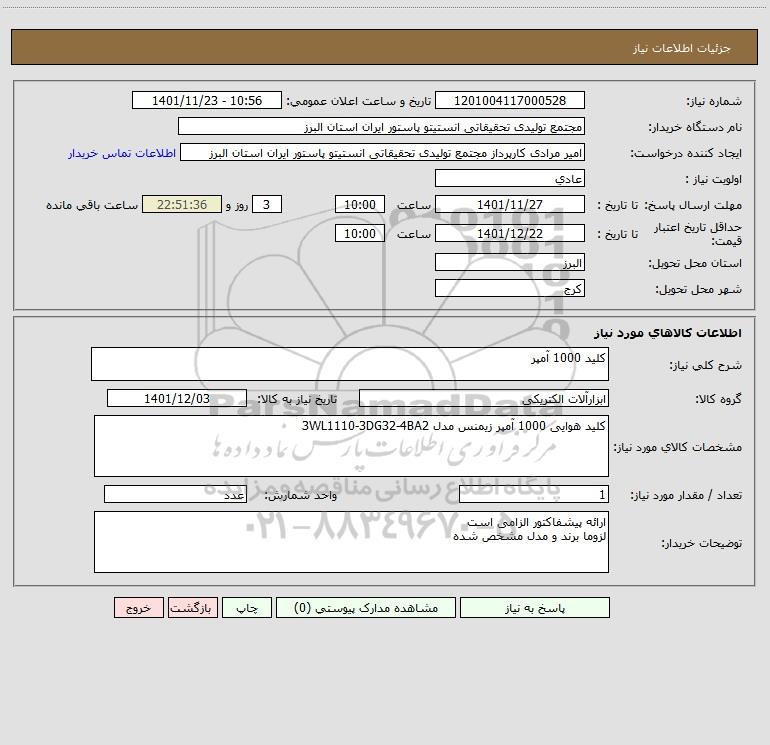Click the delivery city field کرج
This screenshot has width=770, height=745.
click(510, 288)
